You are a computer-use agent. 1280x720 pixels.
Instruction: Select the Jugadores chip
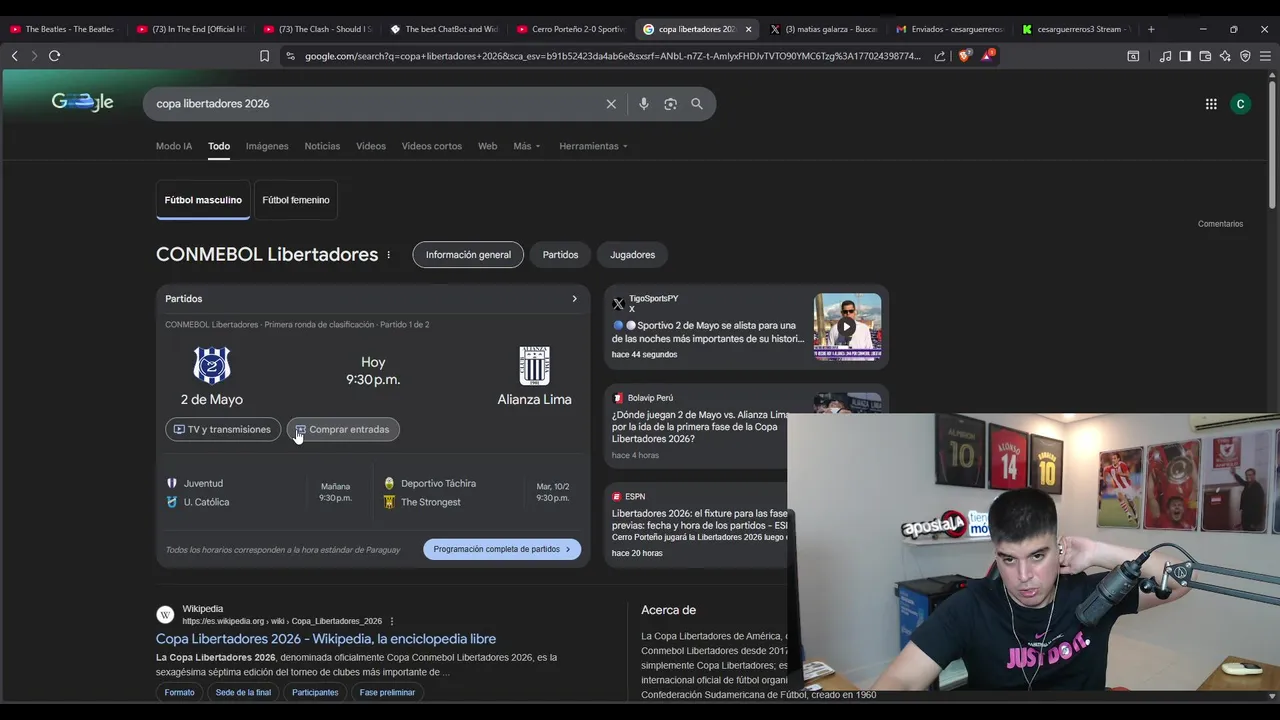coord(633,255)
